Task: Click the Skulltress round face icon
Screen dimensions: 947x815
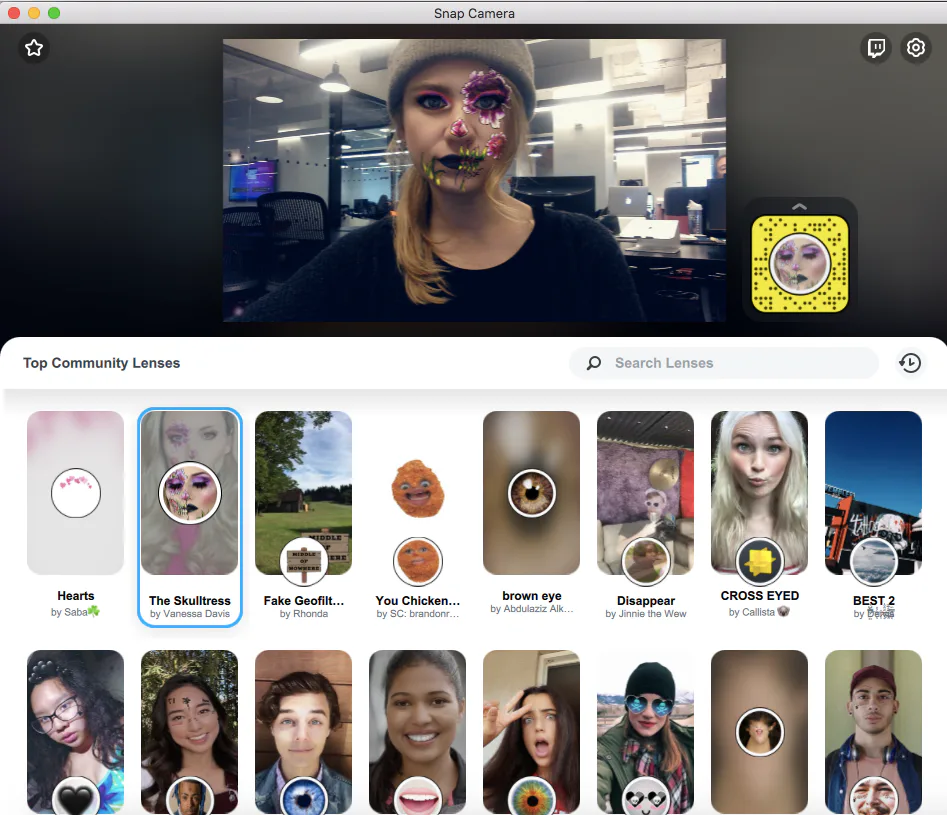Action: 190,492
